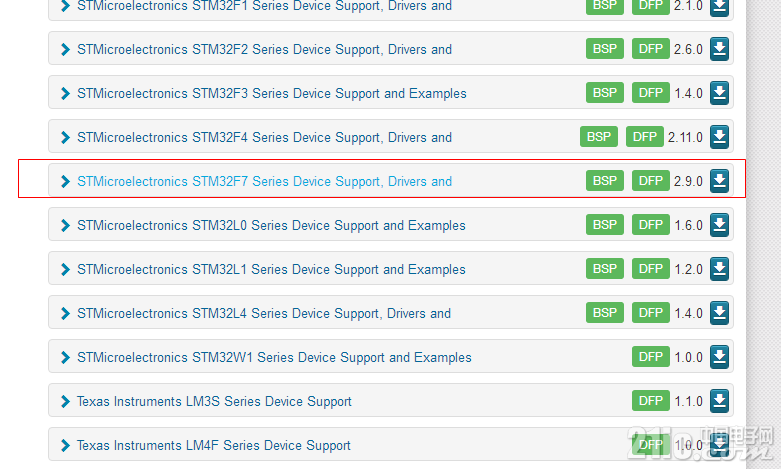Select version 2.9.0 of STM32F7 pack
The height and width of the screenshot is (469, 781).
[688, 181]
